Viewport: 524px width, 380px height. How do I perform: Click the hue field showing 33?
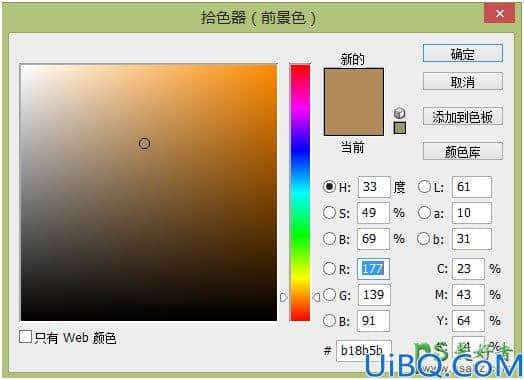coord(374,187)
